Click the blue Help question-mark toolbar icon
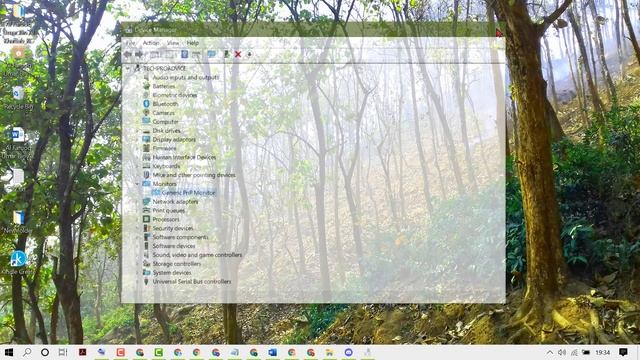 pos(184,54)
